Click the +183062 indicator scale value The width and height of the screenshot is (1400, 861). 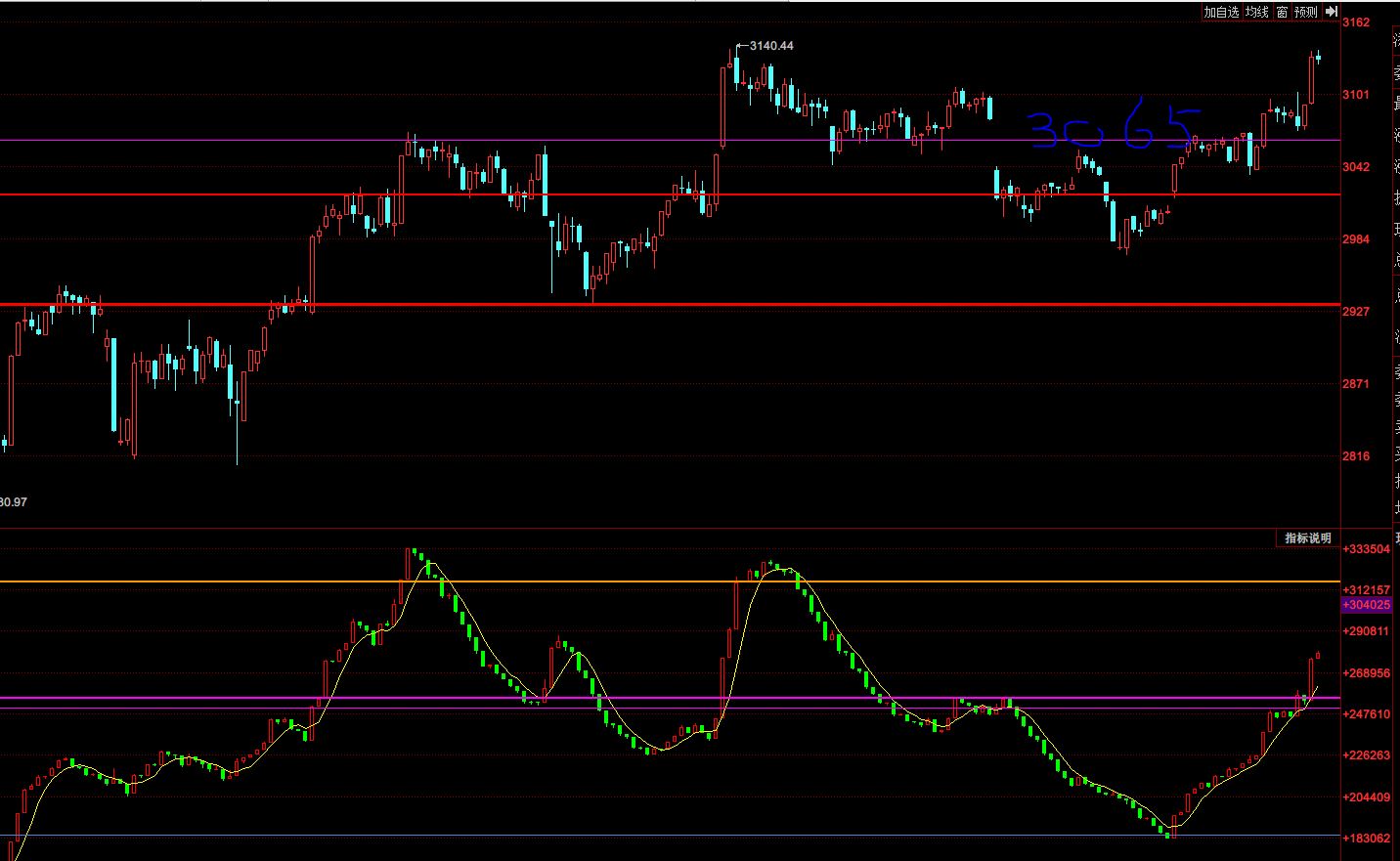pyautogui.click(x=1367, y=839)
